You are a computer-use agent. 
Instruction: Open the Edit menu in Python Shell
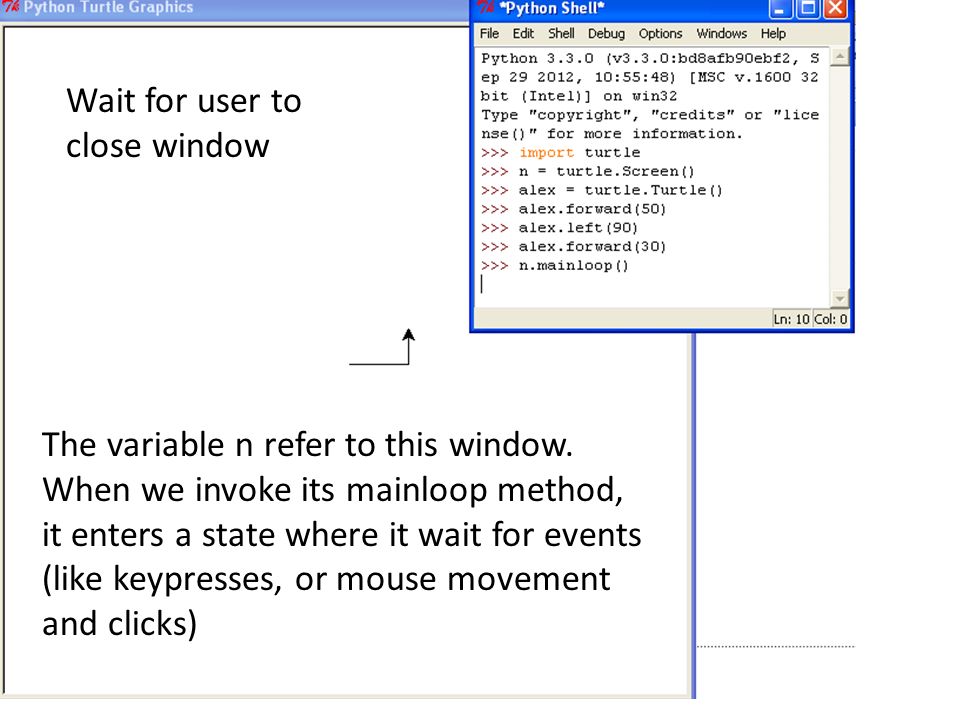(523, 34)
